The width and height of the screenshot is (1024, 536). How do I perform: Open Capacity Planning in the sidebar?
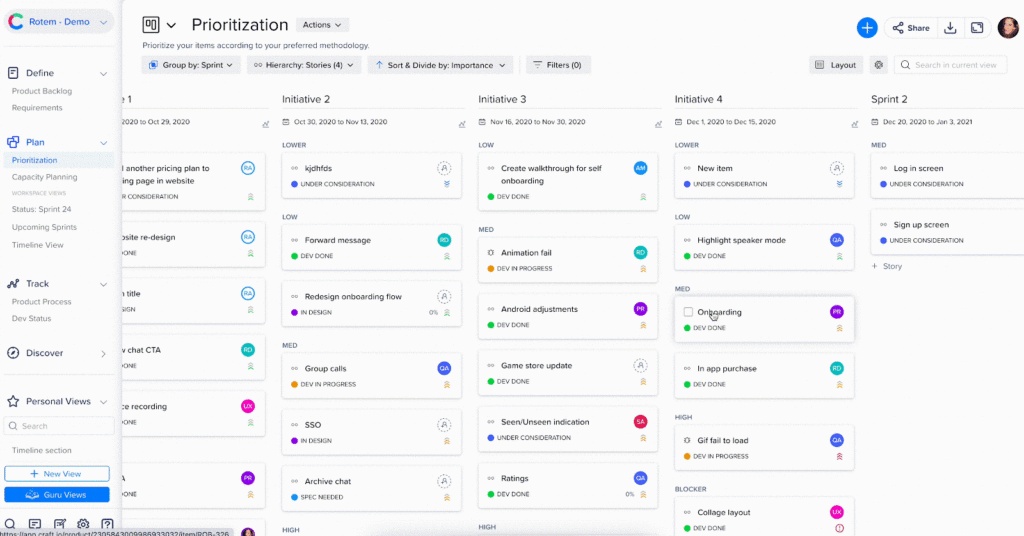point(44,177)
